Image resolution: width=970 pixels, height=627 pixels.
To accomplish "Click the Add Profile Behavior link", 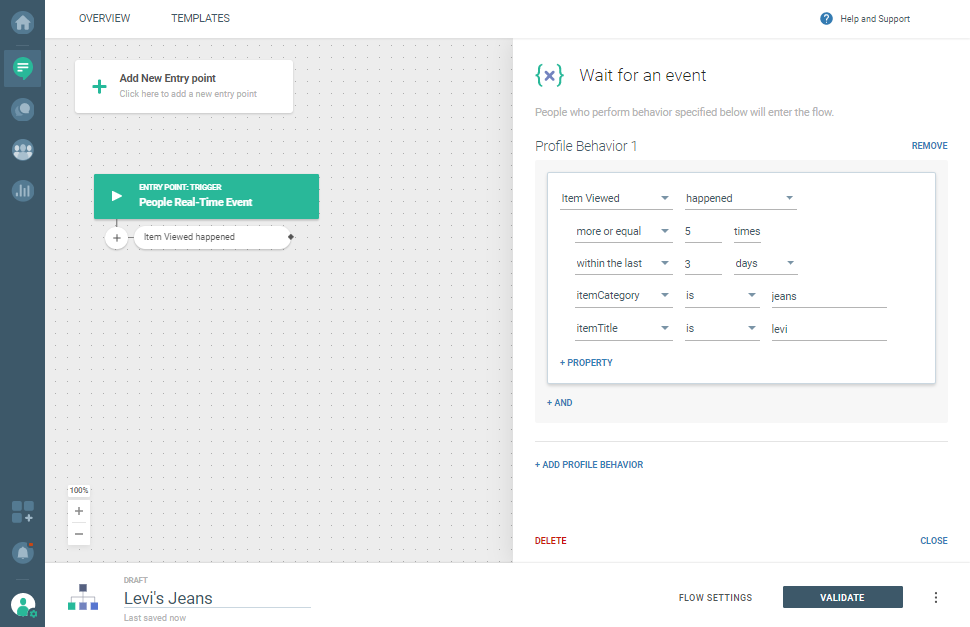I will pos(589,465).
